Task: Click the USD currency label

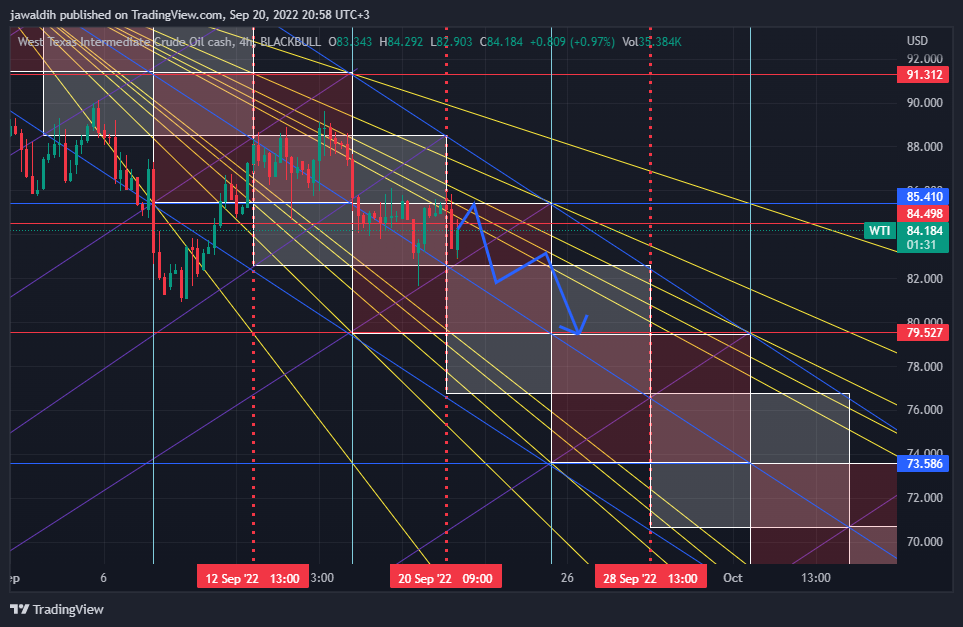Action: (918, 41)
